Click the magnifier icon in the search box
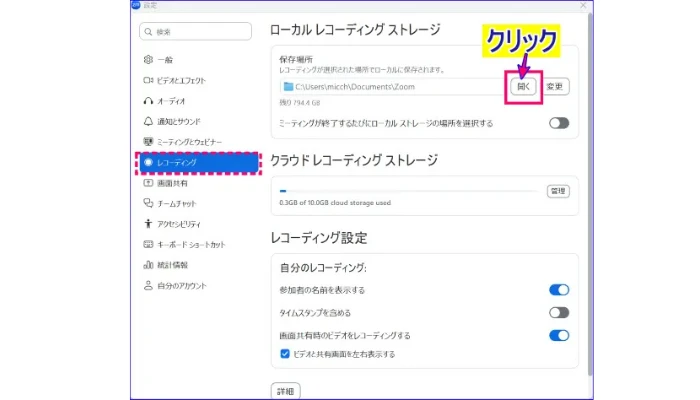This screenshot has width=700, height=400. (x=149, y=32)
